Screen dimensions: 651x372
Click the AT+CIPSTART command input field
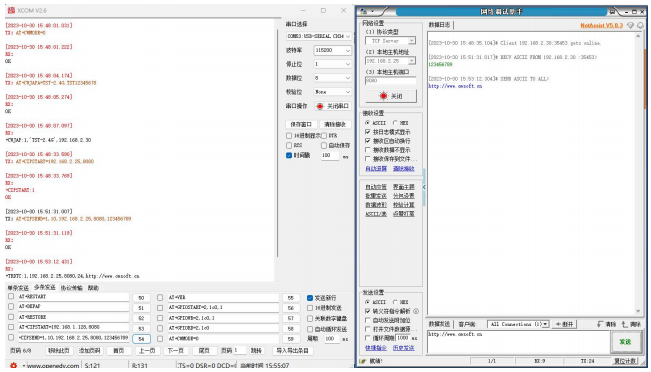click(x=73, y=327)
